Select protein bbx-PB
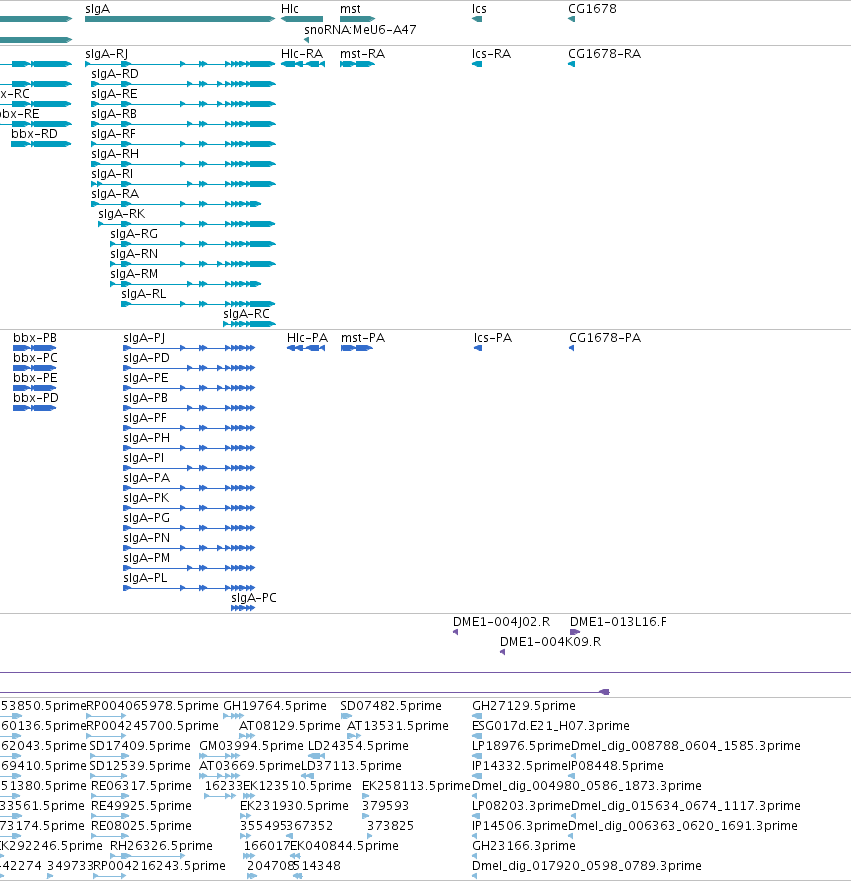Image resolution: width=851 pixels, height=881 pixels. (34, 348)
